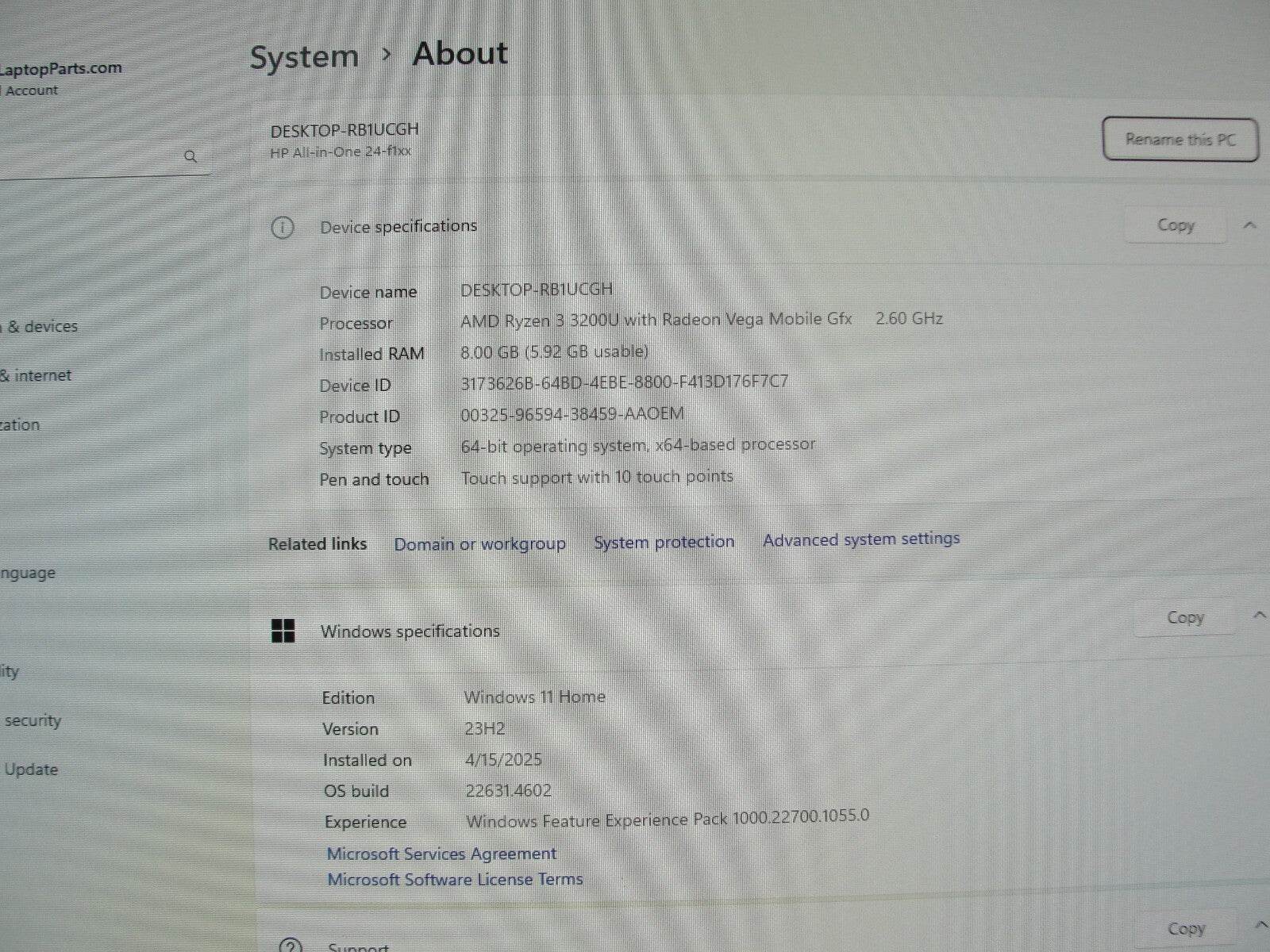The image size is (1270, 952).
Task: Click Copy in the Support section
Action: pos(1186,927)
